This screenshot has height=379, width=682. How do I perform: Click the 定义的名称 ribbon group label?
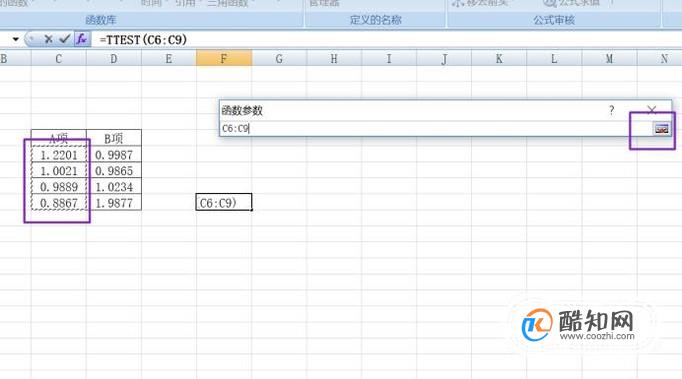pyautogui.click(x=375, y=20)
